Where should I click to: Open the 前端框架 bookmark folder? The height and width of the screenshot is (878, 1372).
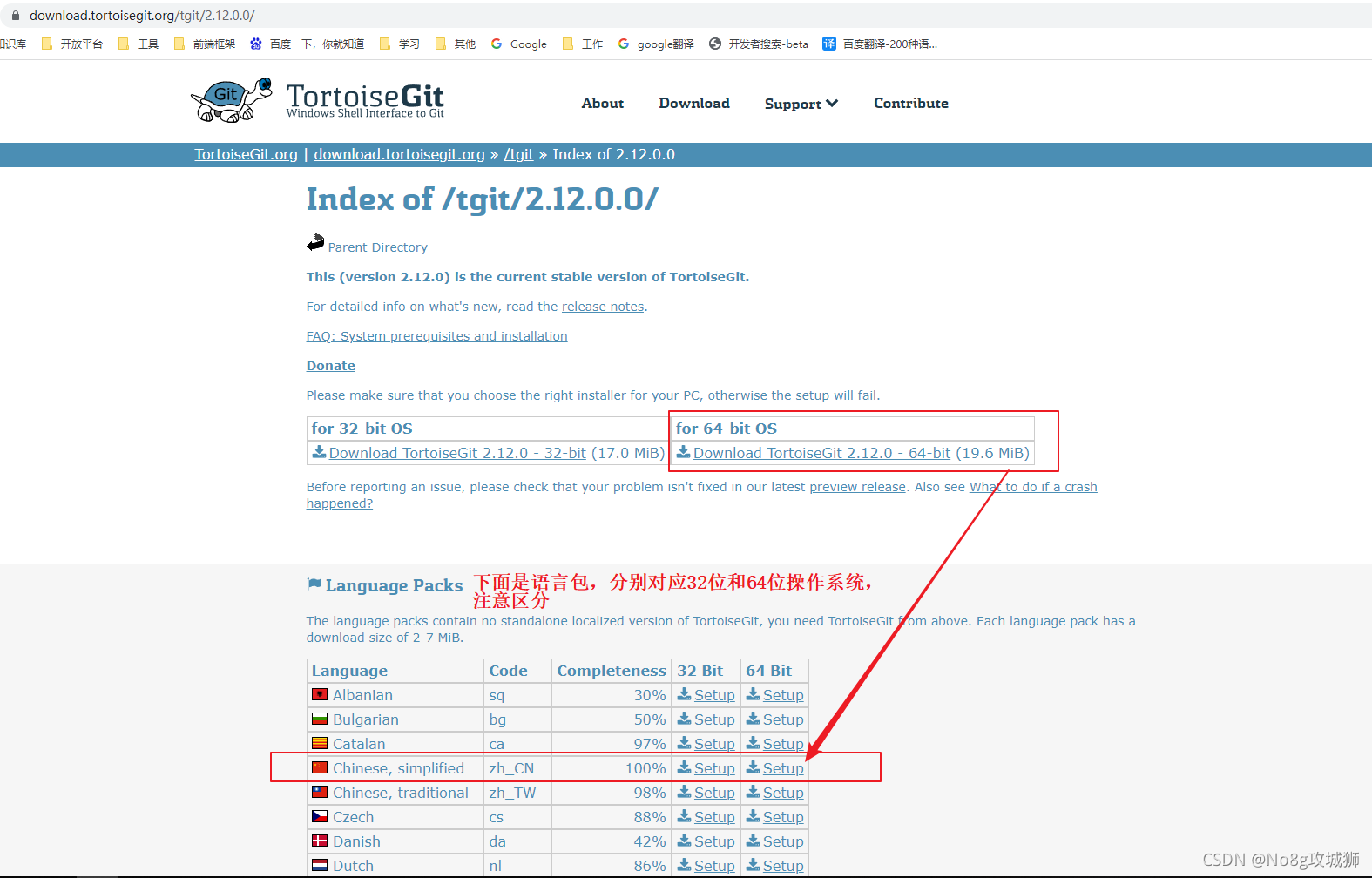click(205, 44)
